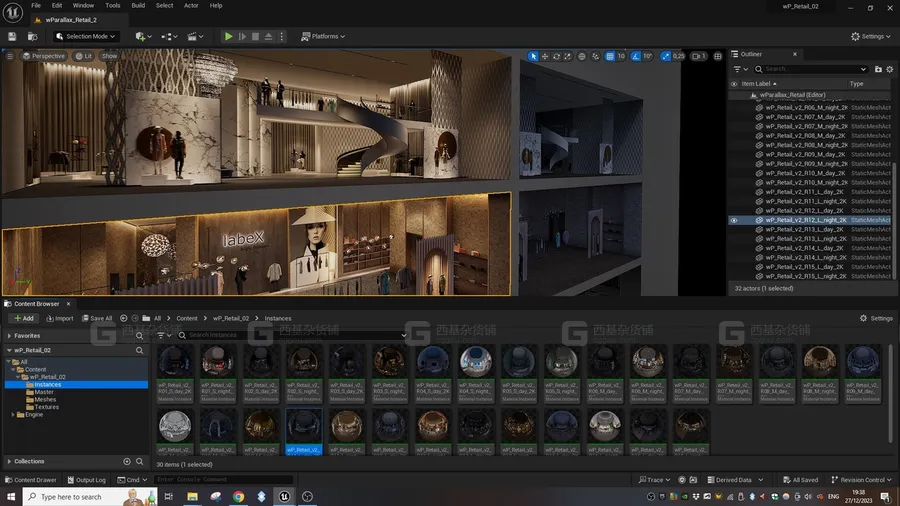
Task: Click the Outliner new folder icon
Action: click(x=878, y=69)
